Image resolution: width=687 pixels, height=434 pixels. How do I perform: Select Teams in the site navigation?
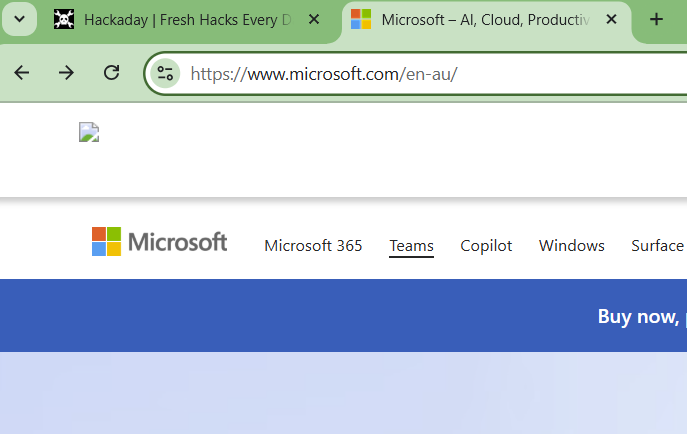(x=411, y=246)
